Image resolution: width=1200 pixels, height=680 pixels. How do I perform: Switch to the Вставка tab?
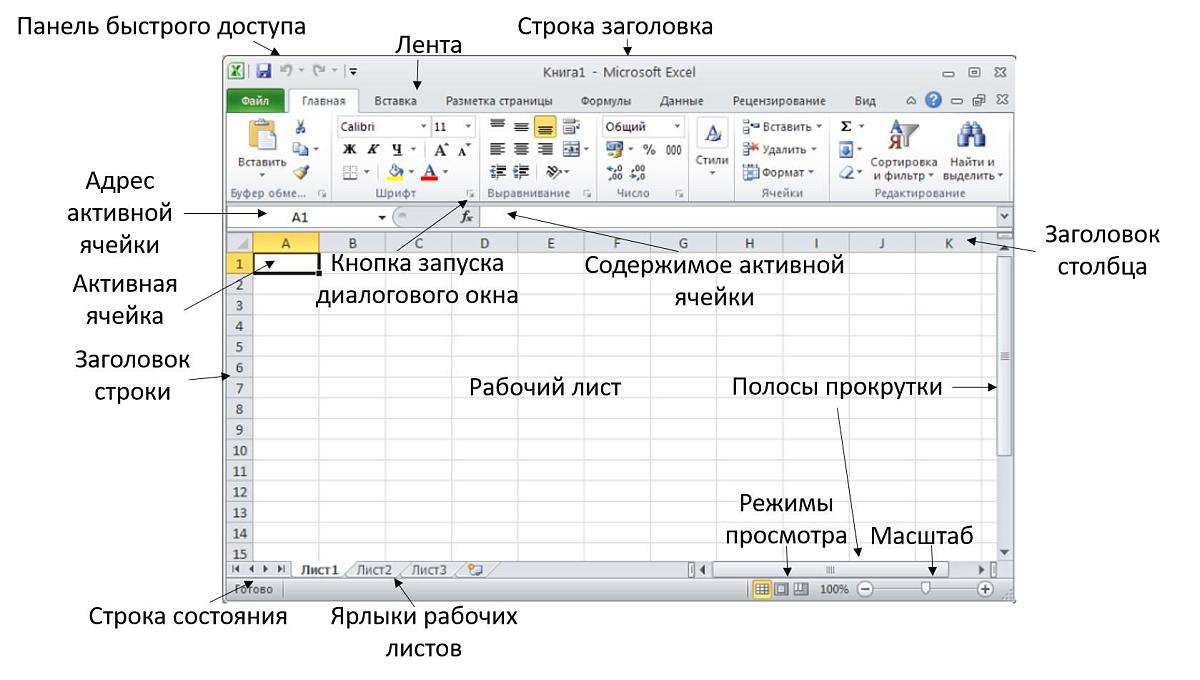point(395,101)
